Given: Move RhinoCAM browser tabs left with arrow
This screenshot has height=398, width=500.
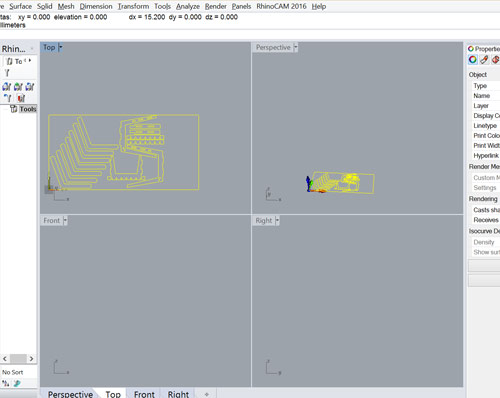Looking at the screenshot, I should pyautogui.click(x=25, y=60).
